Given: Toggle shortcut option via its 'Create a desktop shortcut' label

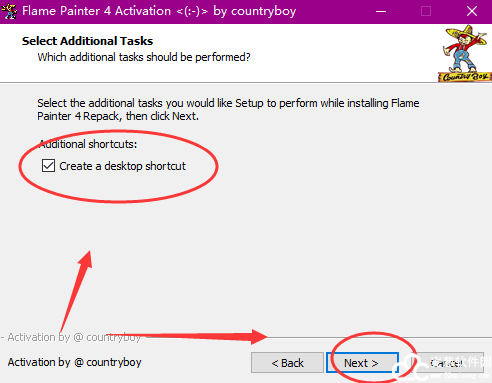Looking at the screenshot, I should (122, 166).
